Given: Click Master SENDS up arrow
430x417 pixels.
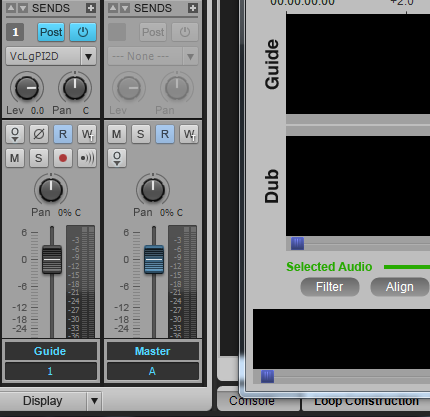Looking at the screenshot, I should pos(113,8).
